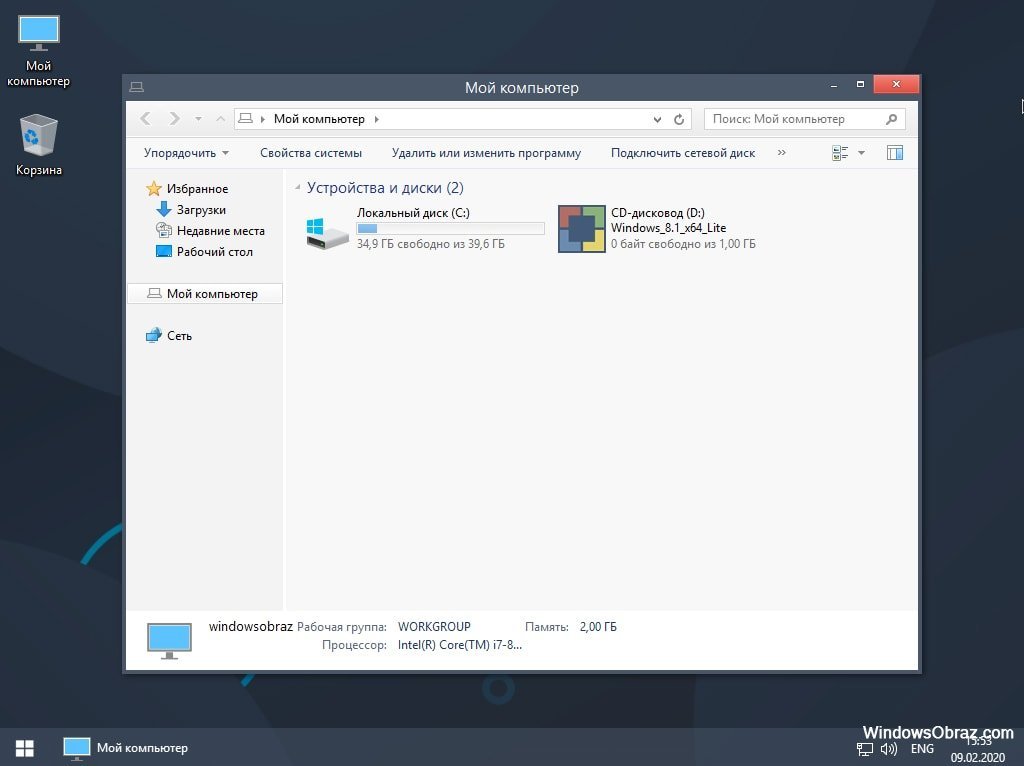Collapse the Устройства и диски group
This screenshot has width=1024, height=766.
point(297,187)
